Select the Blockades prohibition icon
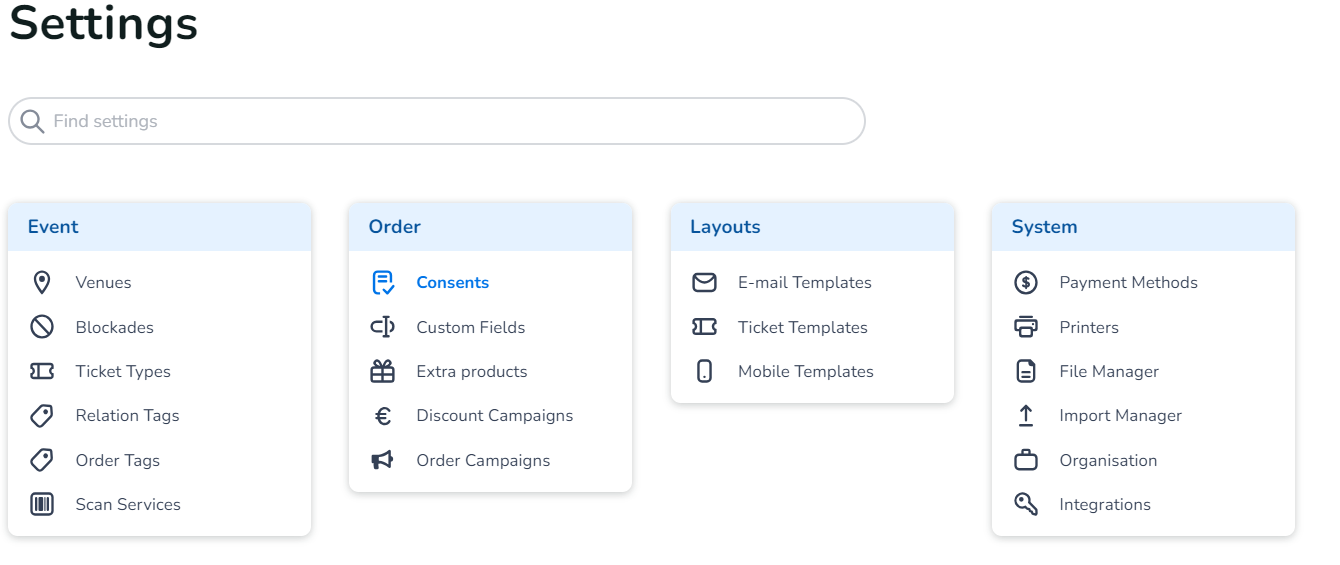The image size is (1340, 565). [x=42, y=327]
